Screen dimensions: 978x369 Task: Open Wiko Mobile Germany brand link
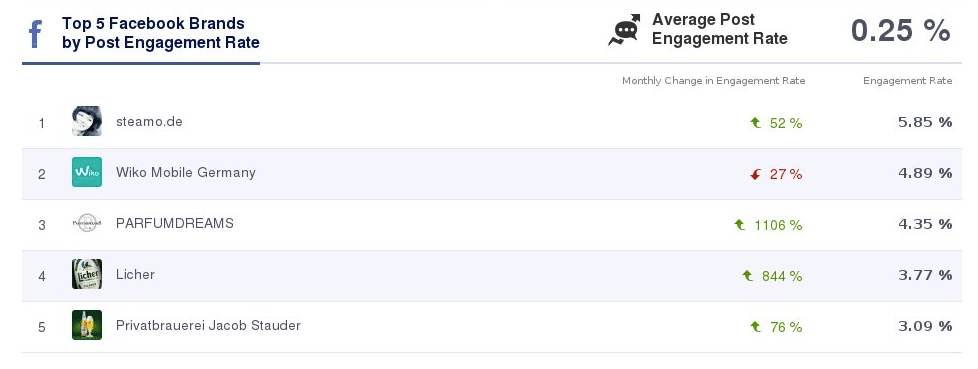186,173
